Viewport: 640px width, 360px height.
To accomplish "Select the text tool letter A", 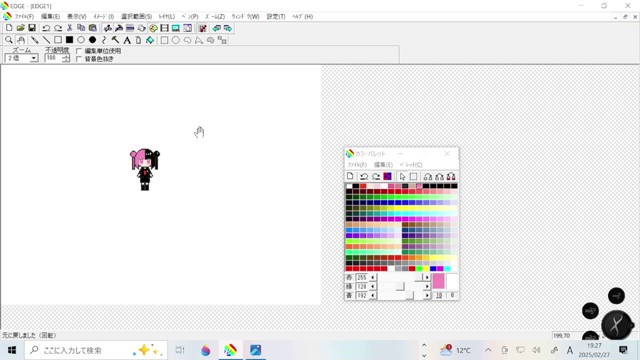I will coord(127,40).
